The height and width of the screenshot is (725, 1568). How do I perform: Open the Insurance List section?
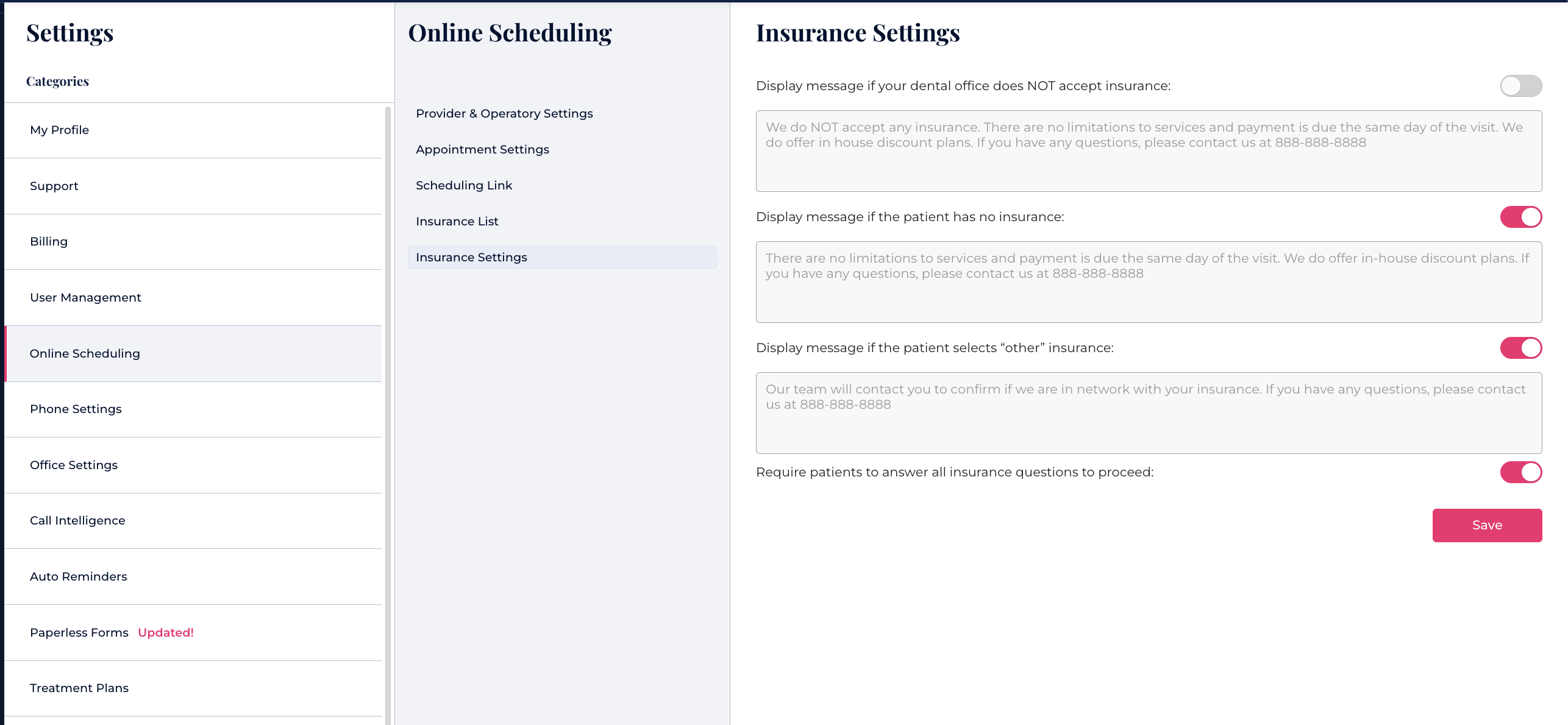pos(457,222)
